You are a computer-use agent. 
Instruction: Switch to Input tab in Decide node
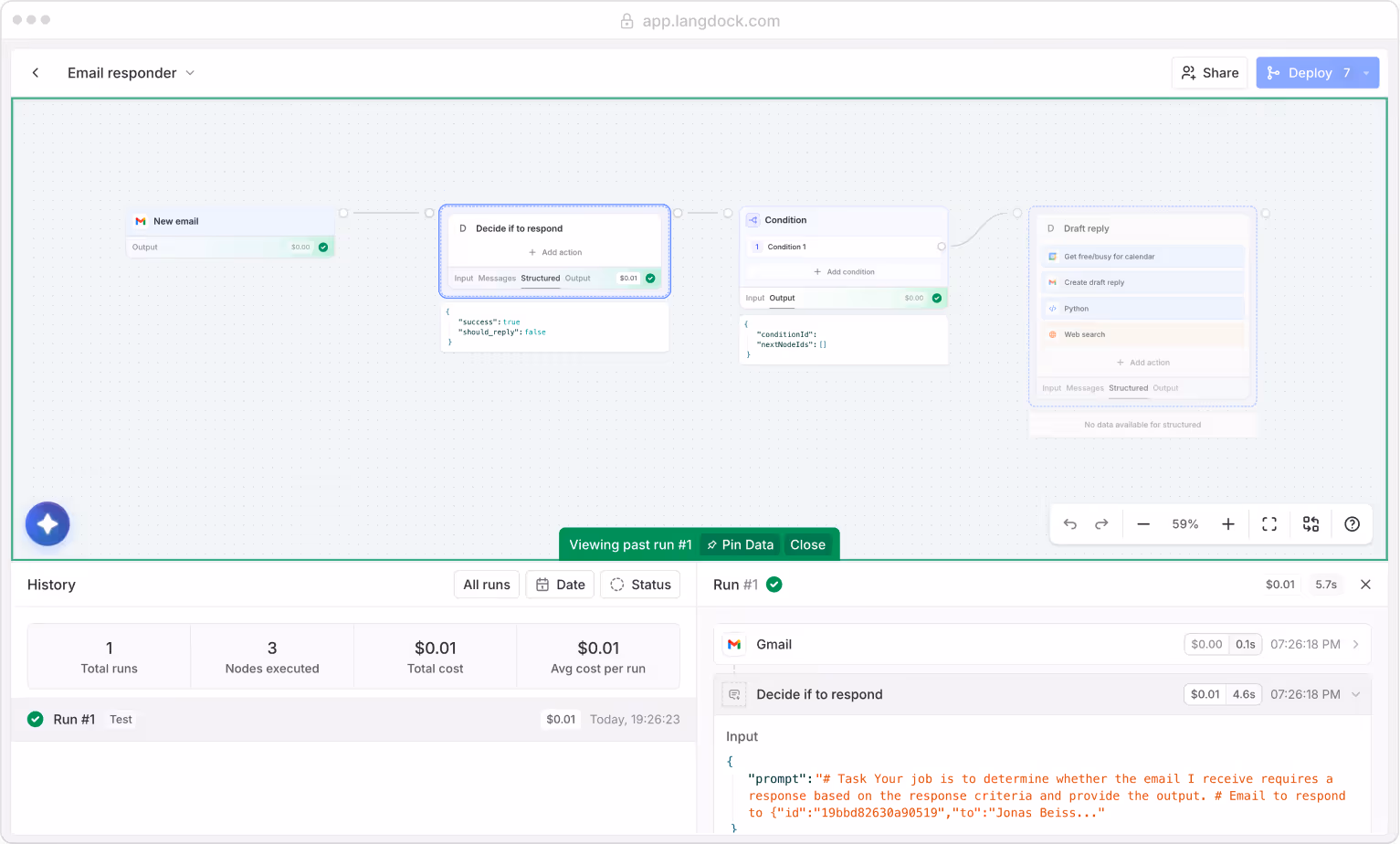464,279
